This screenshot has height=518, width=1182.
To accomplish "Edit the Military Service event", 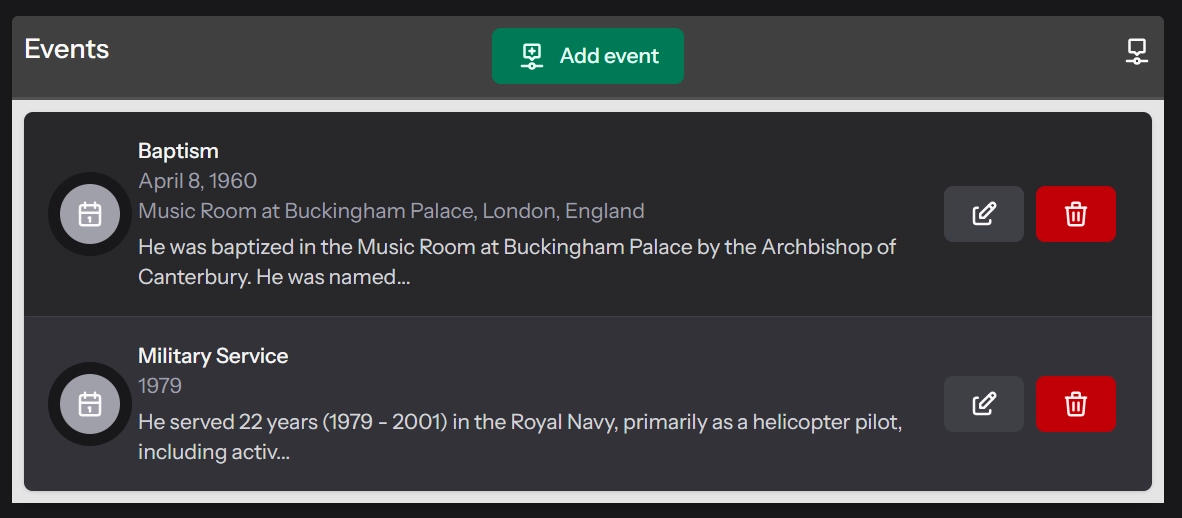I will (983, 404).
